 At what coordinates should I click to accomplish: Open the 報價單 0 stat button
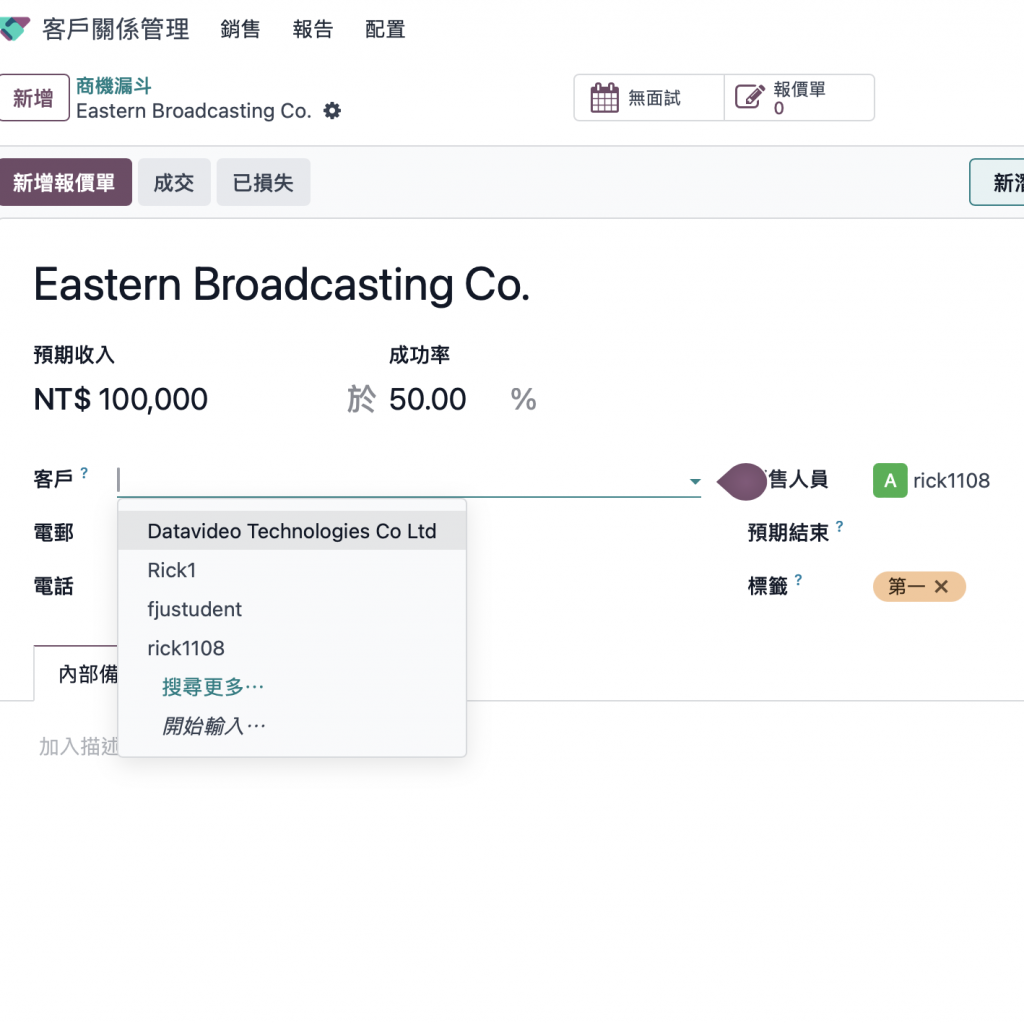click(x=799, y=97)
